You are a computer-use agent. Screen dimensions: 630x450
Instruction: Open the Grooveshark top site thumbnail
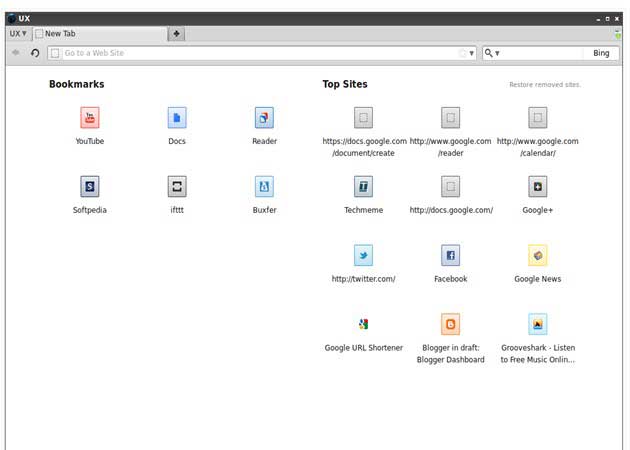[538, 324]
